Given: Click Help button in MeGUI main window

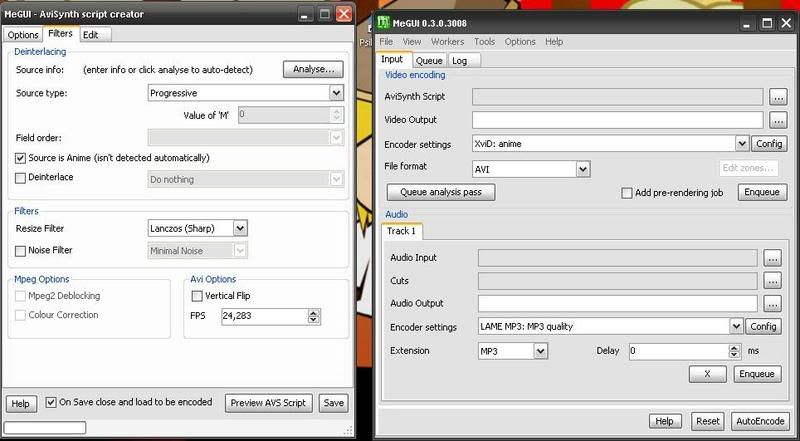Looking at the screenshot, I should (x=664, y=421).
